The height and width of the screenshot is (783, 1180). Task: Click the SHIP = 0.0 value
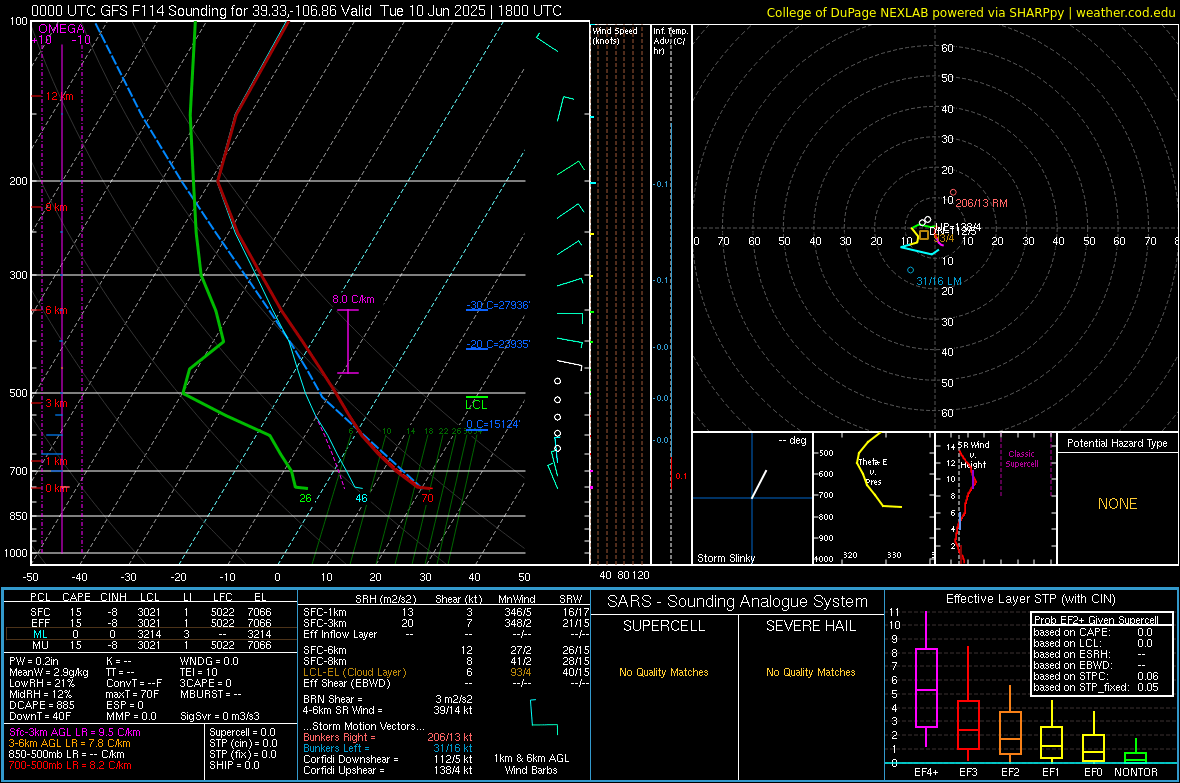(234, 765)
